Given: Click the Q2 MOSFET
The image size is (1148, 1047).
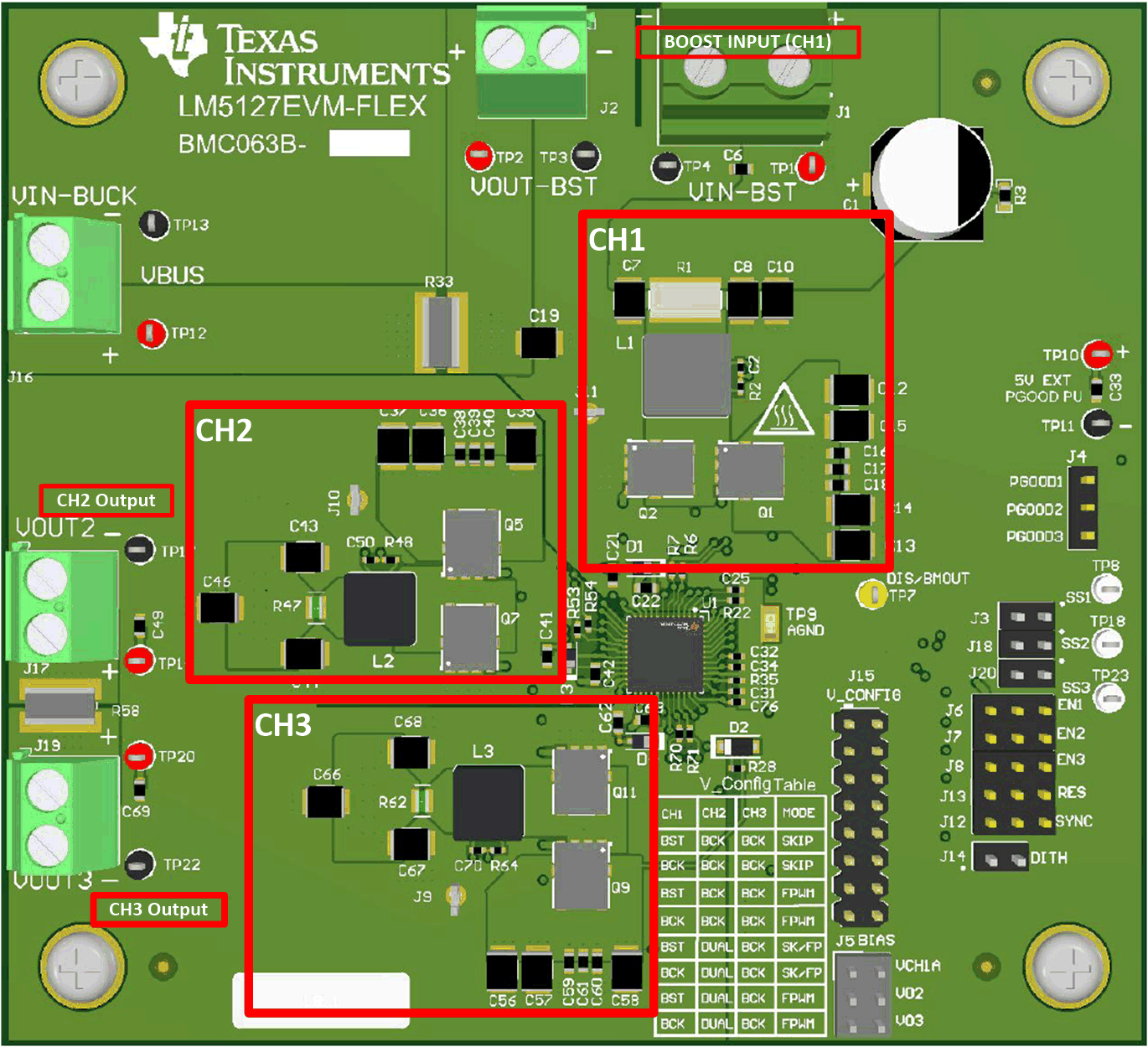Looking at the screenshot, I should click(660, 471).
